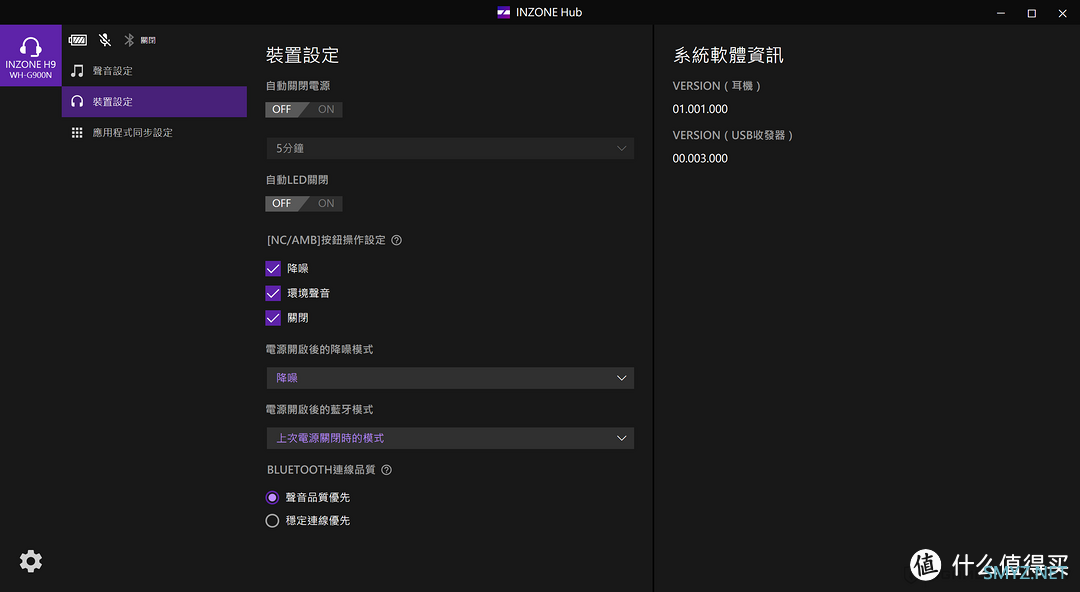The height and width of the screenshot is (592, 1080).
Task: Click the help icon beside NC/AMB button setting
Action: tap(397, 240)
